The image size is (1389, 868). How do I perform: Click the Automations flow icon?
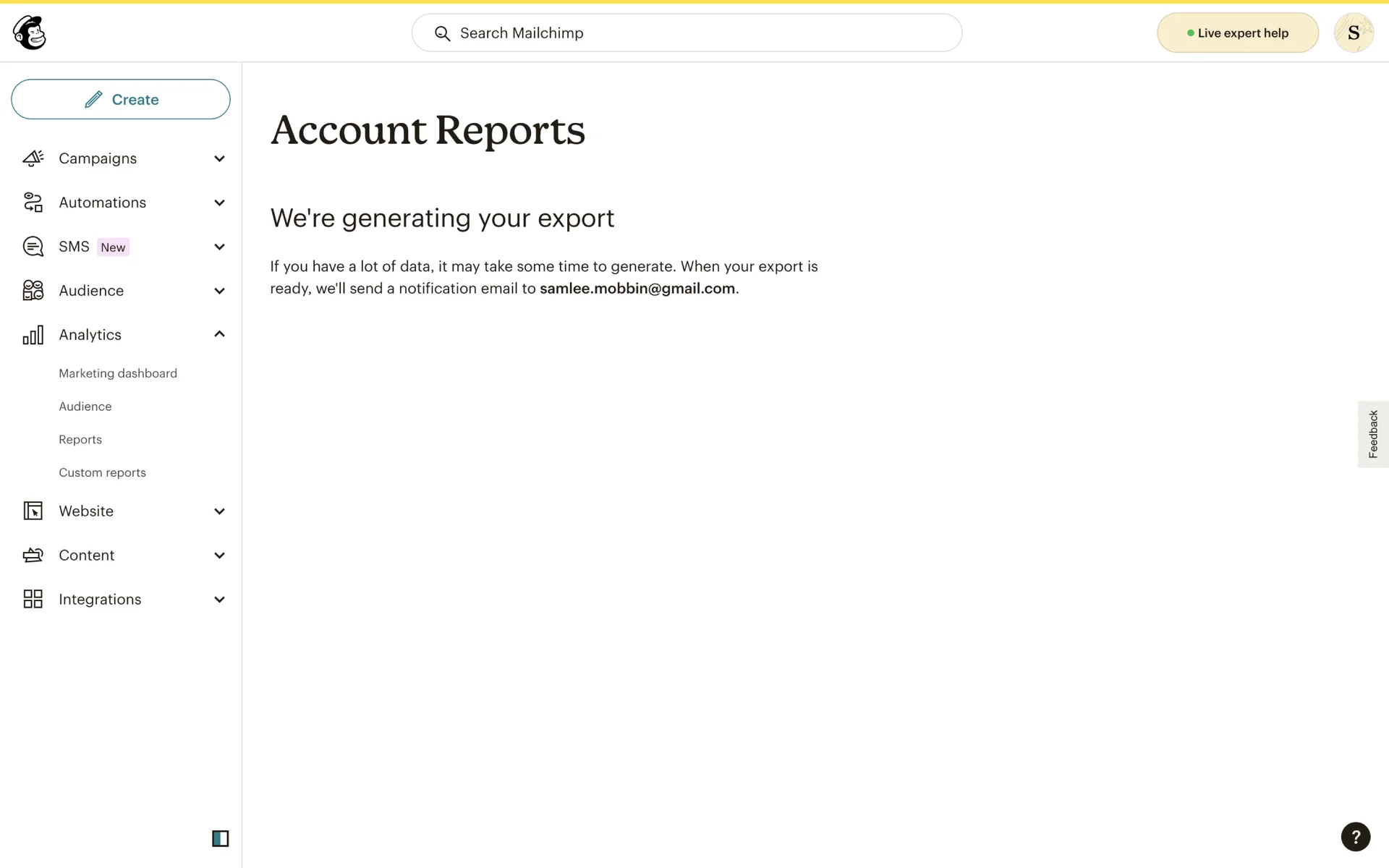click(x=33, y=203)
